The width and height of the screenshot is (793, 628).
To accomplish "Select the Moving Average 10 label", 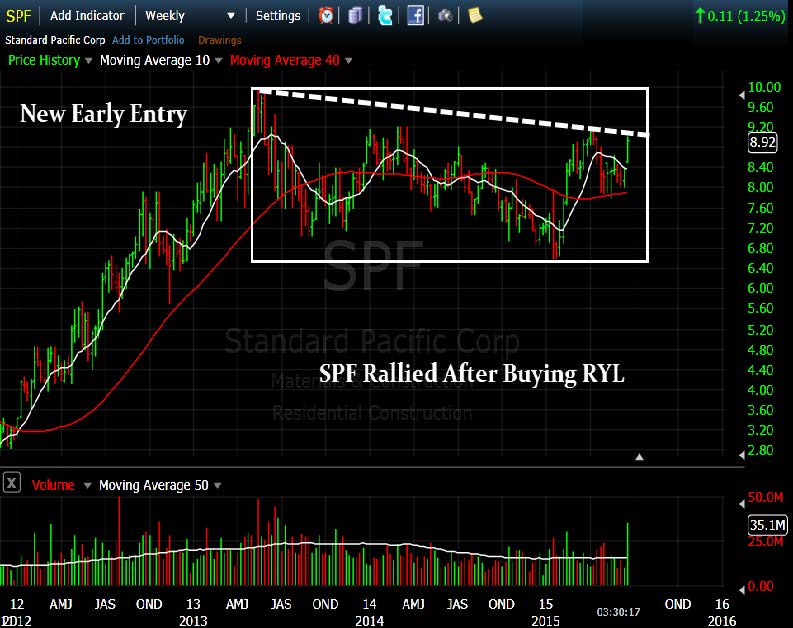I will 155,61.
